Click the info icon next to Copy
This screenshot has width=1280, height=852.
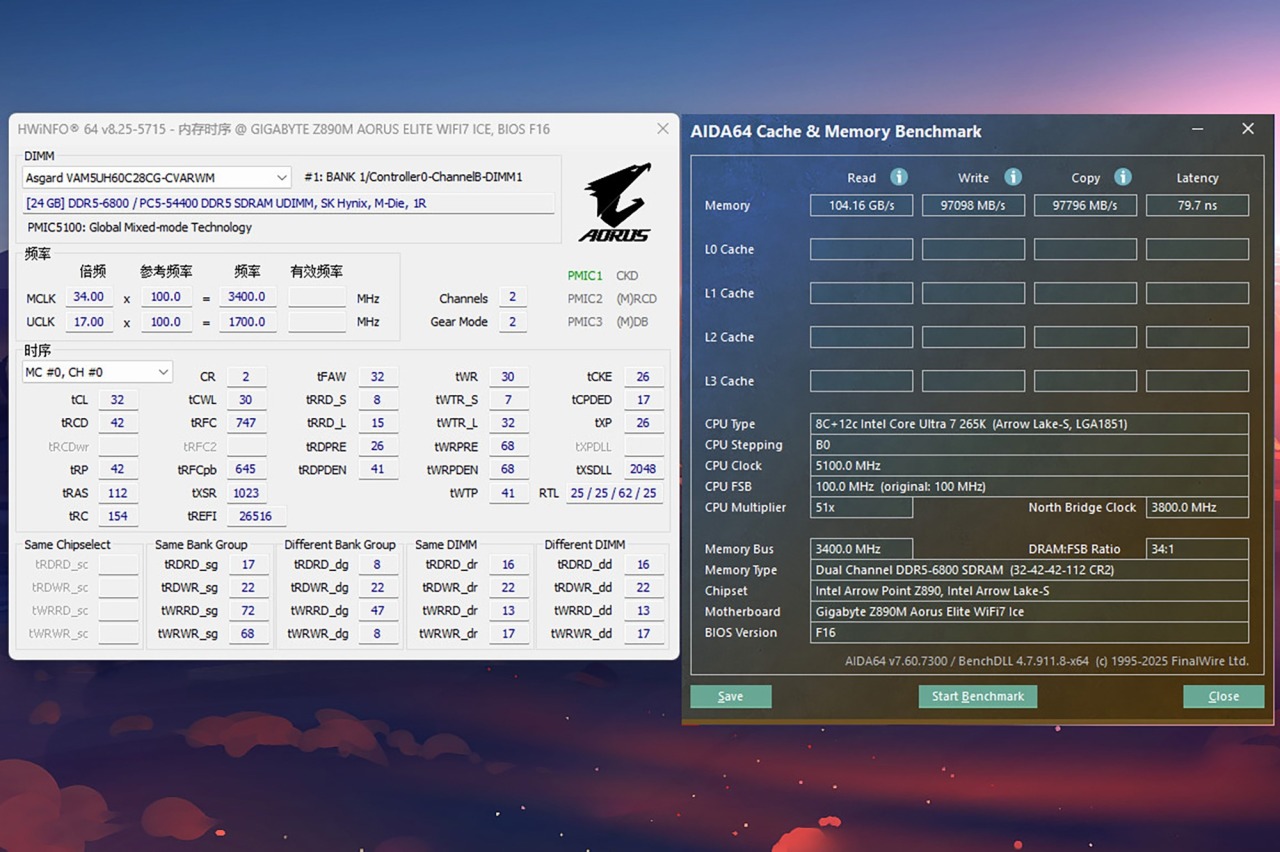pos(1123,177)
